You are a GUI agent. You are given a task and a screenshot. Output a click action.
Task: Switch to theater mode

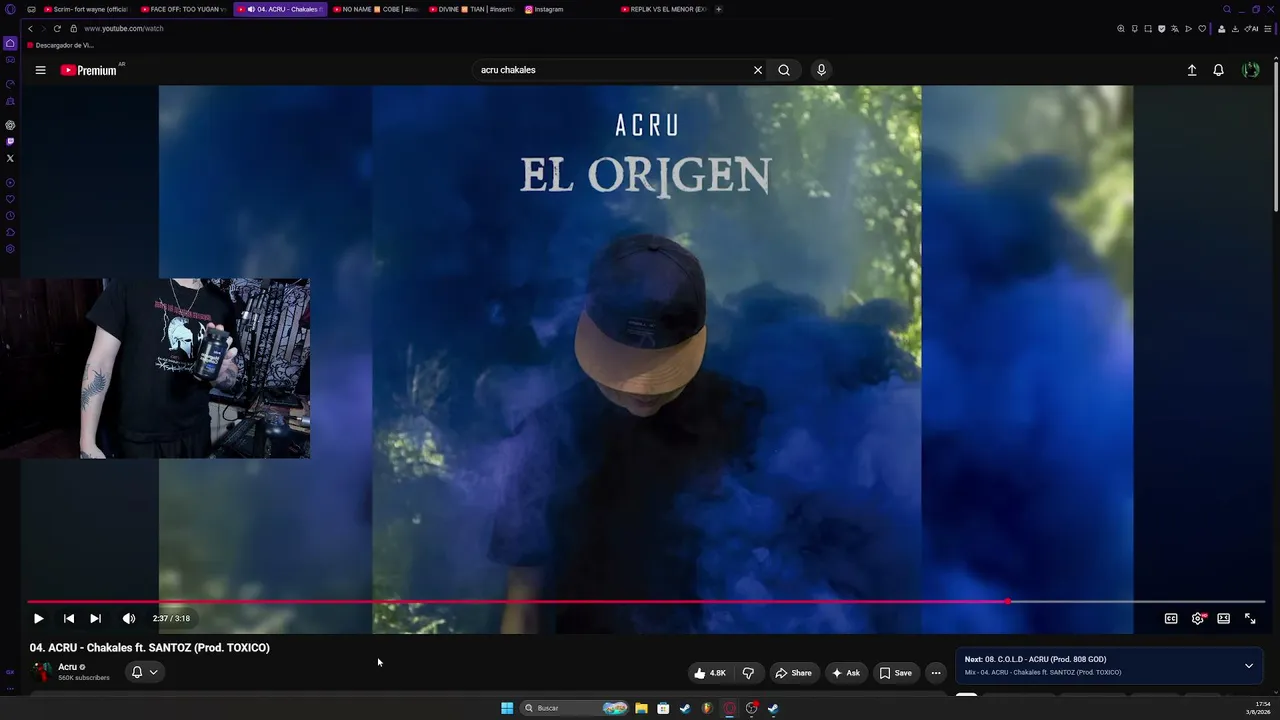click(1223, 618)
